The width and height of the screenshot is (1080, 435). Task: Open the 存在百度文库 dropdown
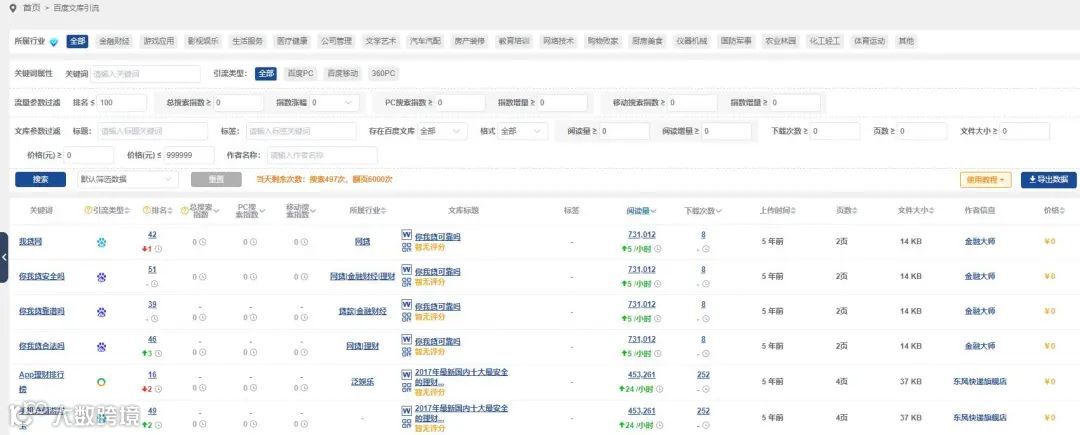coord(442,131)
